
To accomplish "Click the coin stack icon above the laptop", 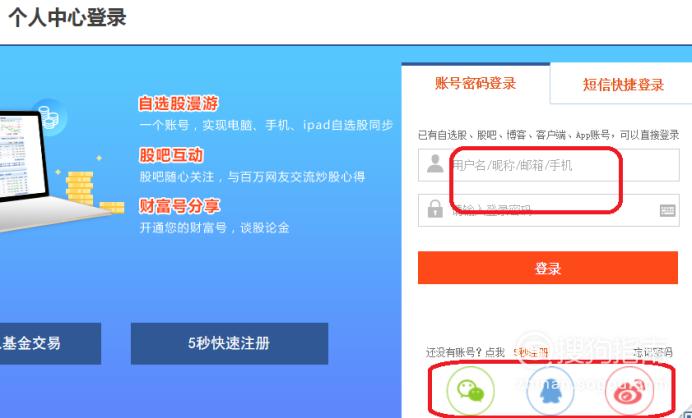I will click(49, 116).
